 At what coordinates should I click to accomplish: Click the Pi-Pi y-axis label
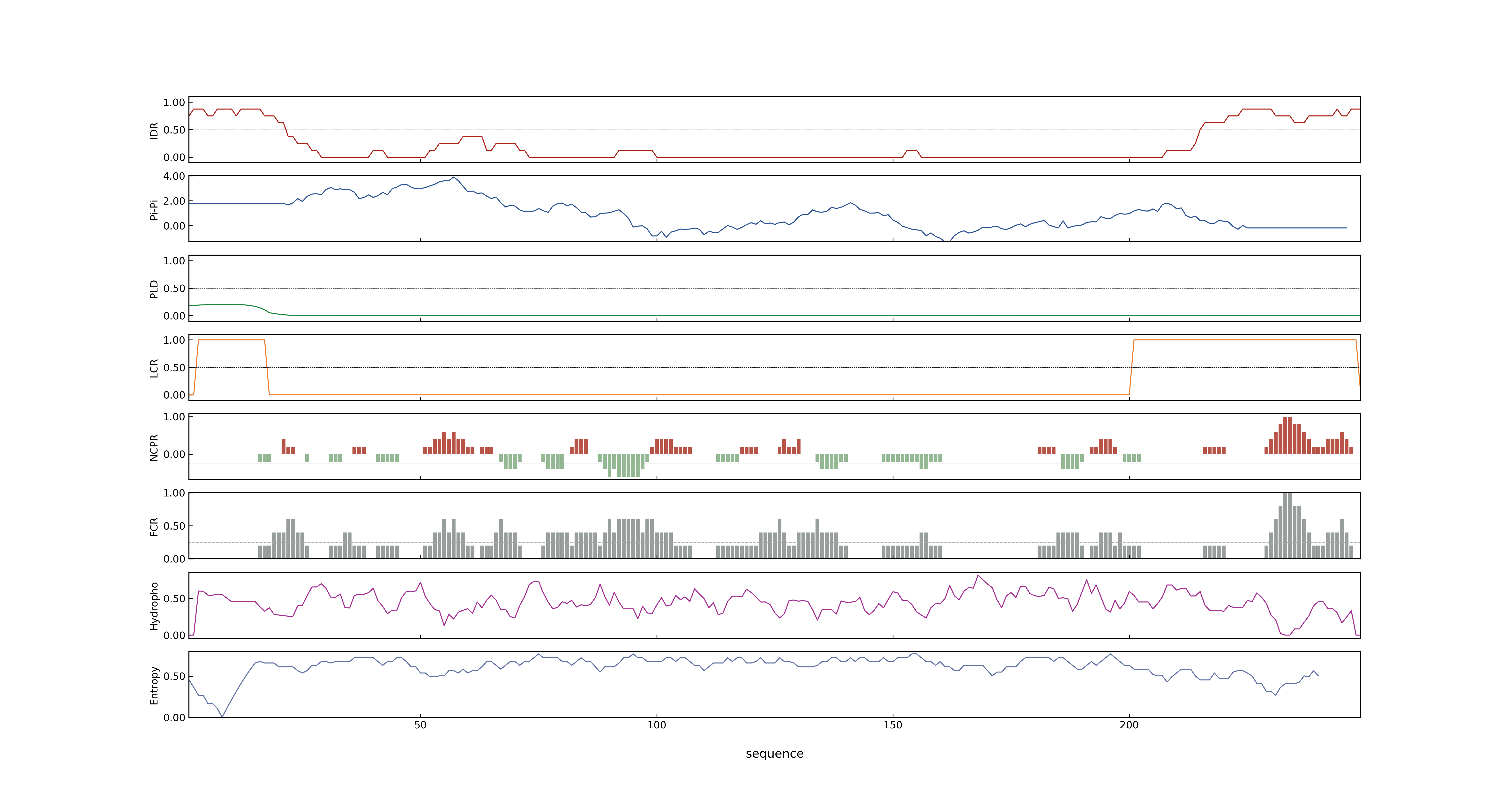coord(154,209)
